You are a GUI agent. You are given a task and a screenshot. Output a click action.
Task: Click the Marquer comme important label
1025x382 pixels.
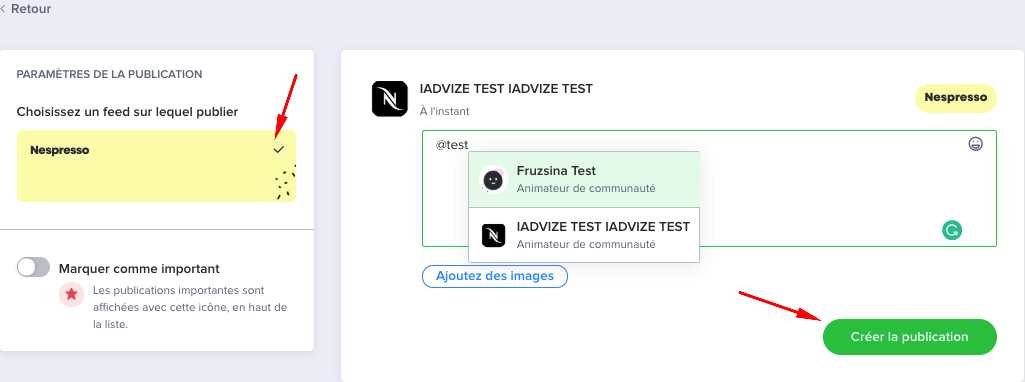(139, 268)
